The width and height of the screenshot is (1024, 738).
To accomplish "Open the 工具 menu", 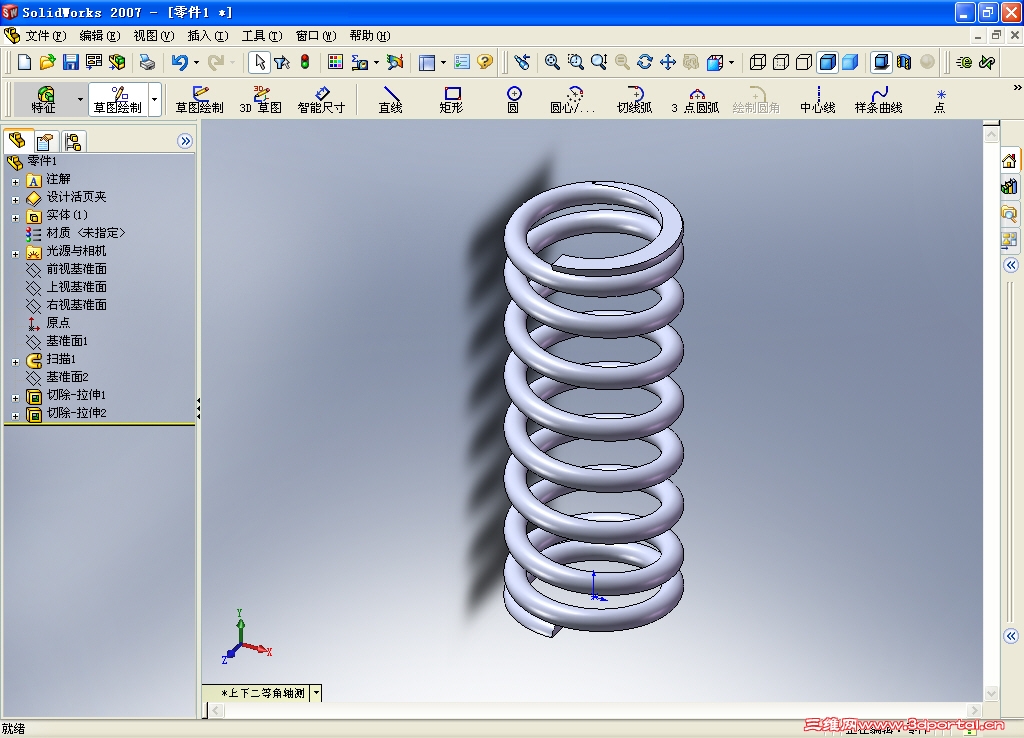I will click(262, 36).
